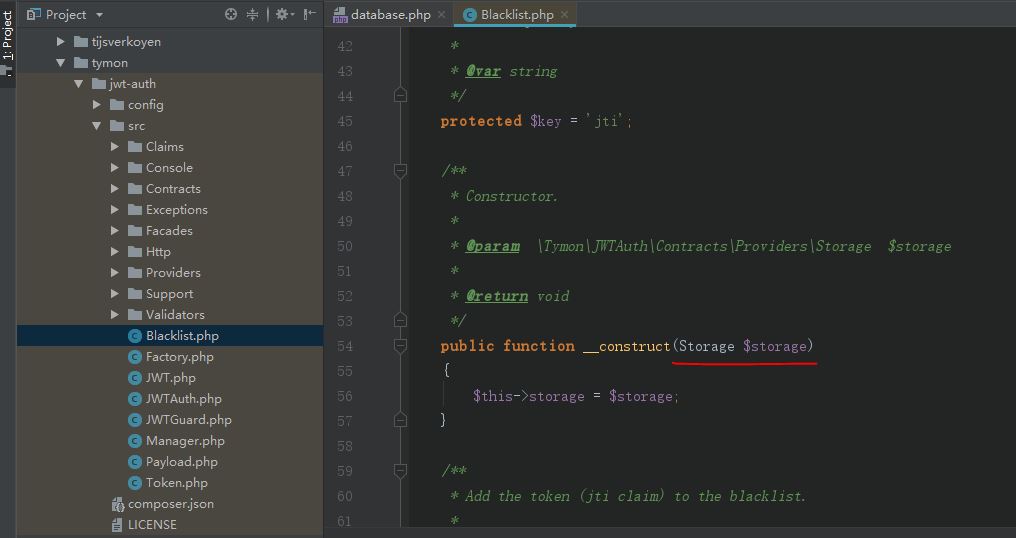
Task: Collapse the src folder
Action: tap(97, 126)
